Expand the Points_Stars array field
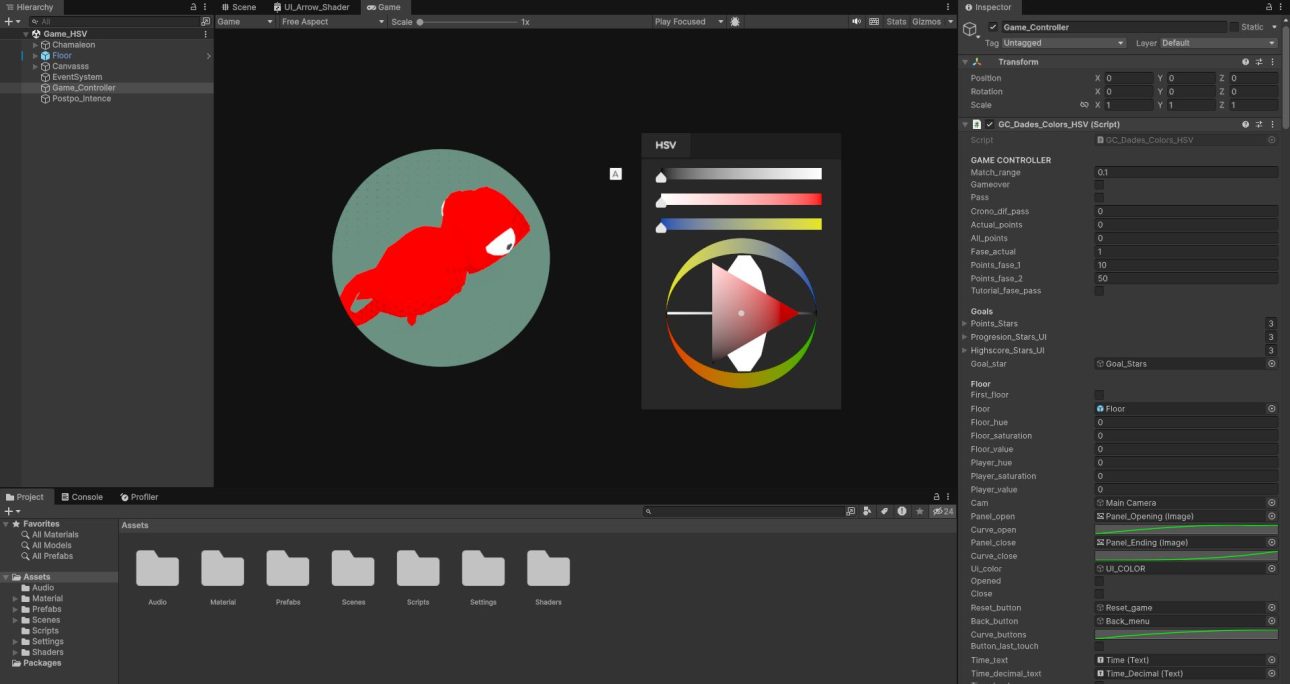1290x684 pixels. [x=965, y=324]
